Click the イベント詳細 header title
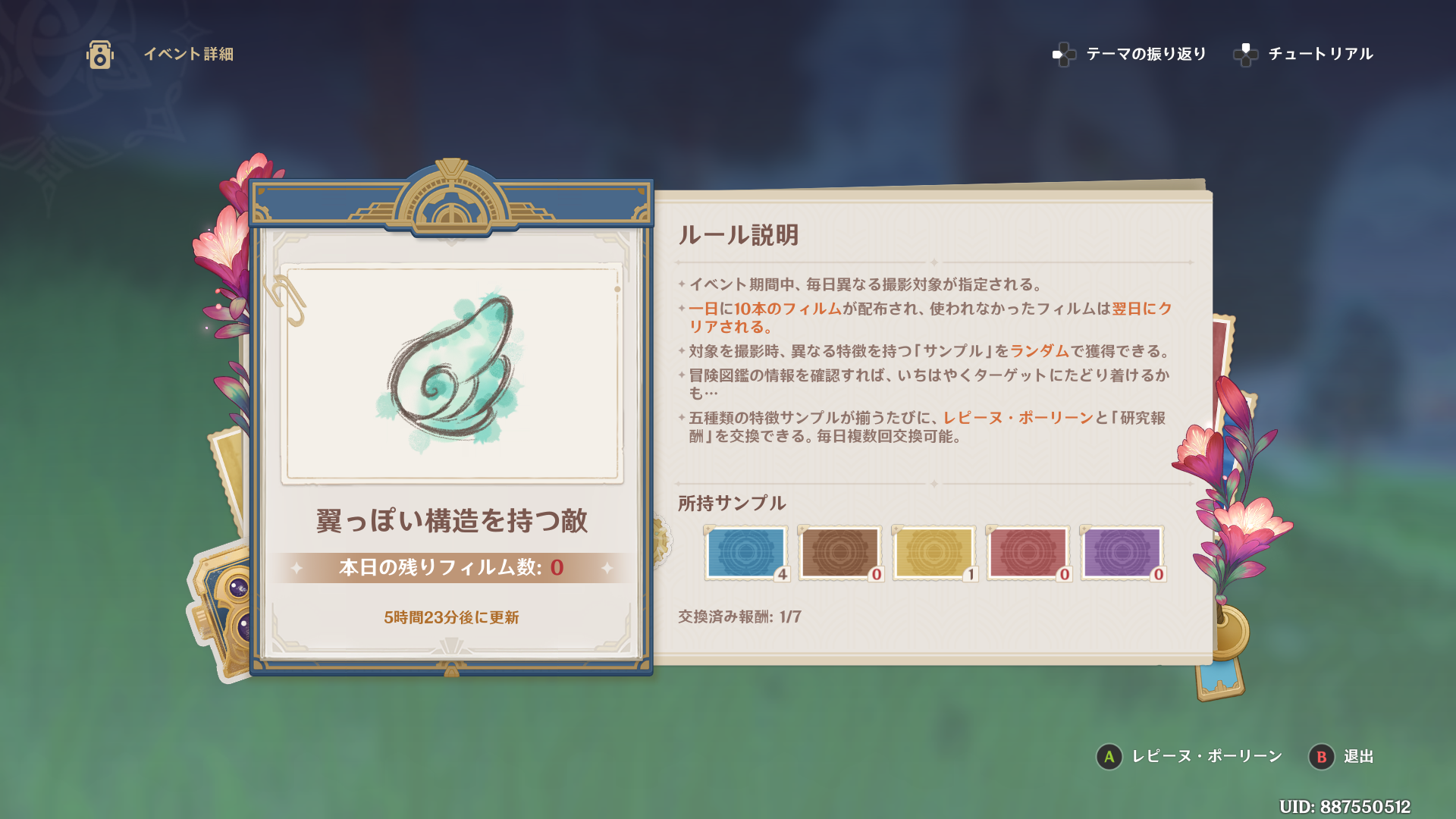The width and height of the screenshot is (1456, 819). click(x=189, y=54)
